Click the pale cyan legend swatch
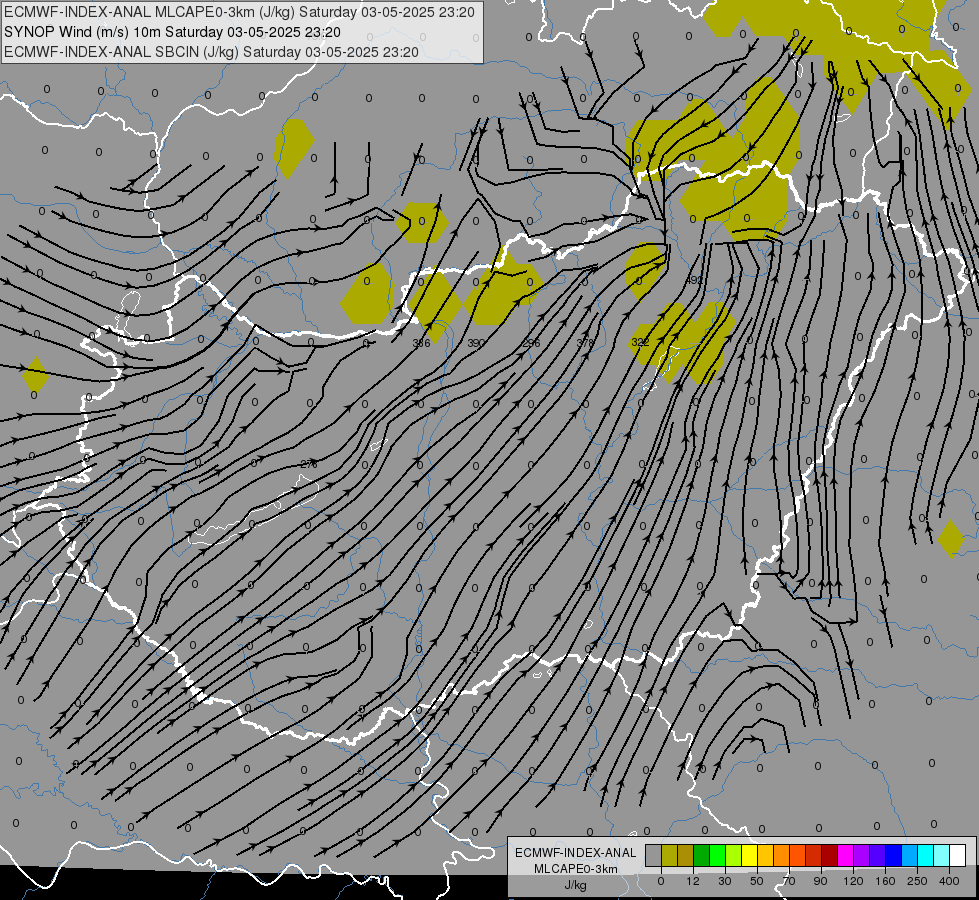The image size is (979, 900). pos(942,856)
